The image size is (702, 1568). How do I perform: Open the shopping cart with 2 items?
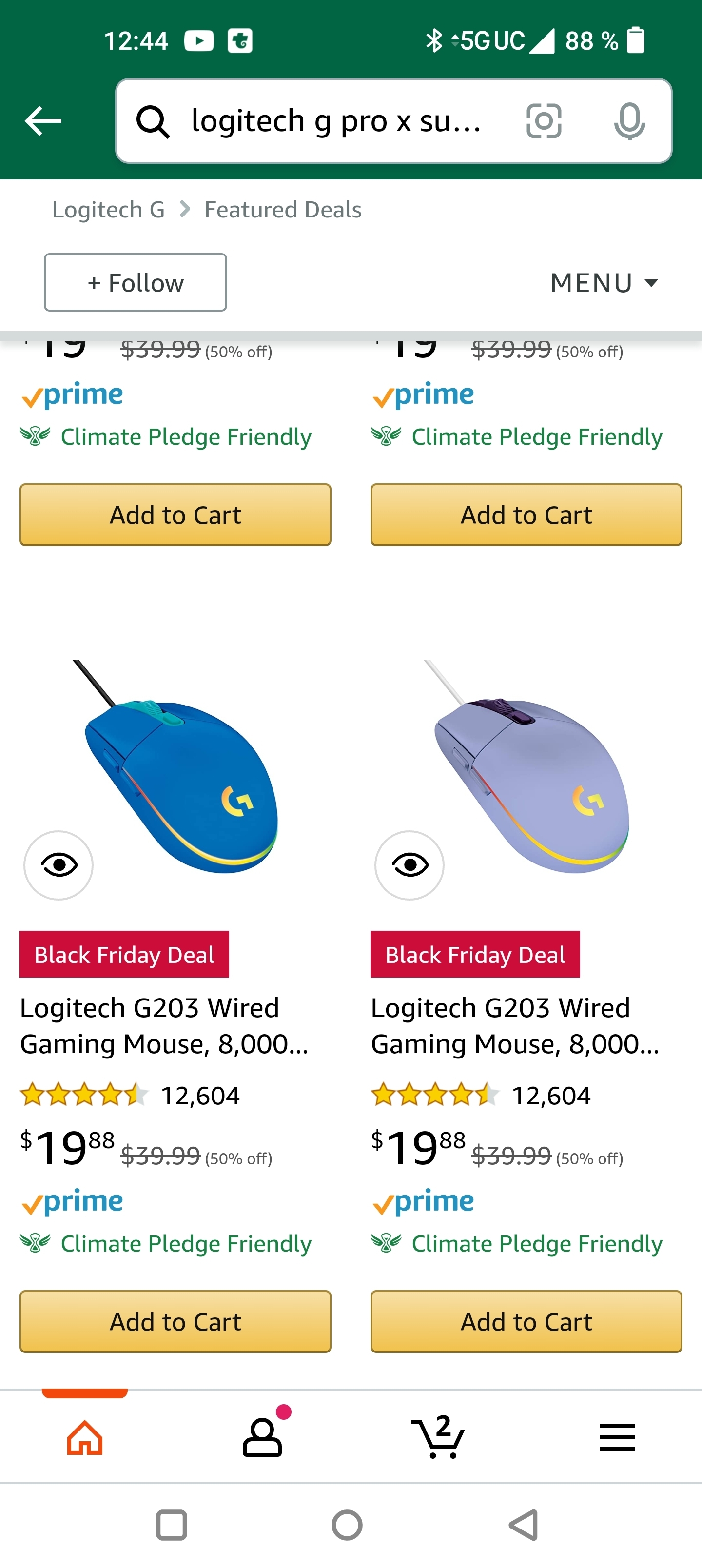[x=438, y=1438]
